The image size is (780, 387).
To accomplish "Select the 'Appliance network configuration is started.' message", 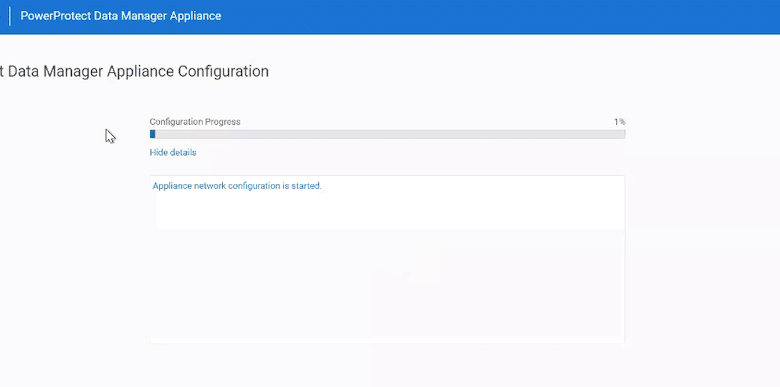I will pyautogui.click(x=237, y=186).
